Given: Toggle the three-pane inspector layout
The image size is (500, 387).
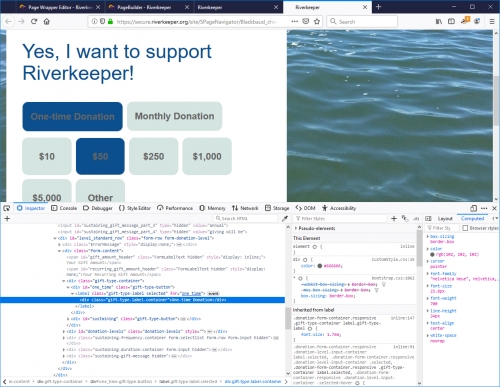Looking at the screenshot, I should 428,219.
